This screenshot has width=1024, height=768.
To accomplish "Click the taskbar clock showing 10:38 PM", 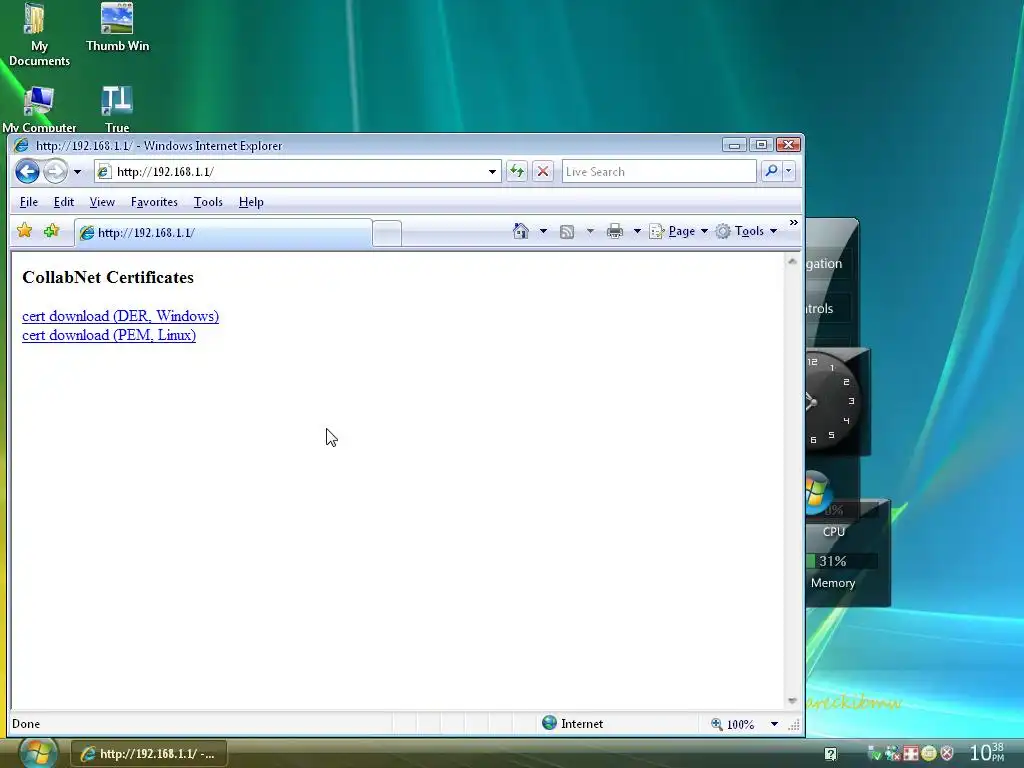I will coord(987,752).
